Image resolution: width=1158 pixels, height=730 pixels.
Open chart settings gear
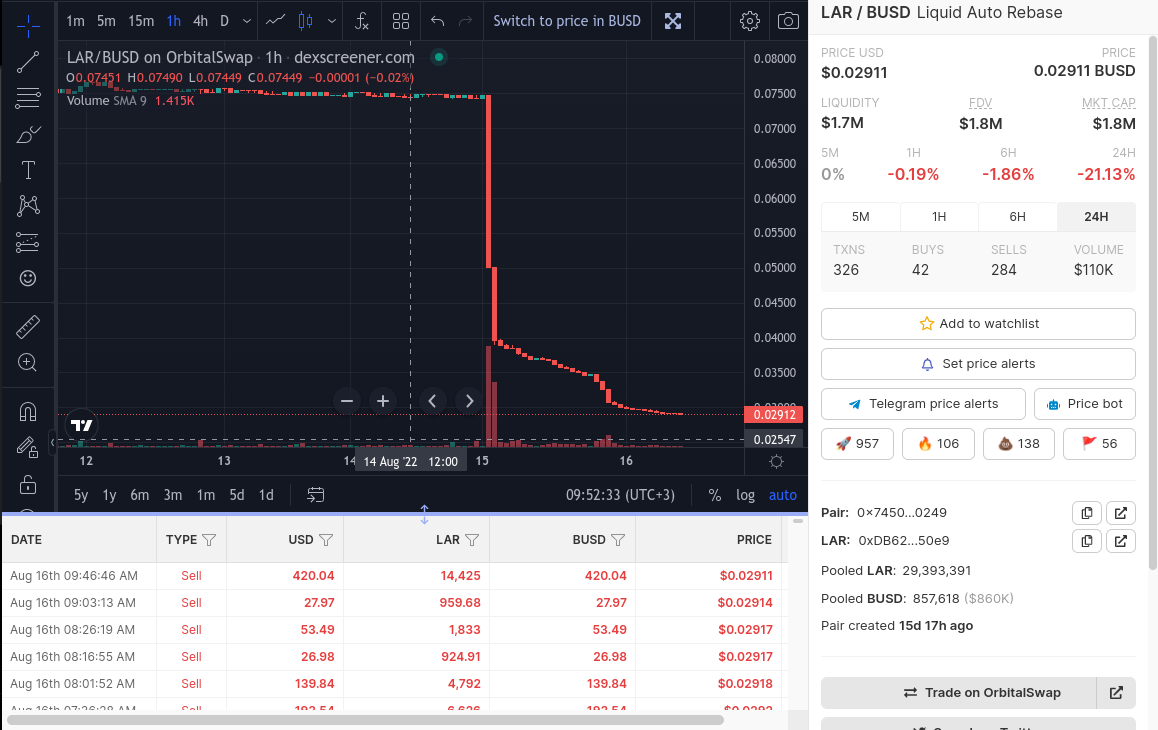(x=750, y=21)
